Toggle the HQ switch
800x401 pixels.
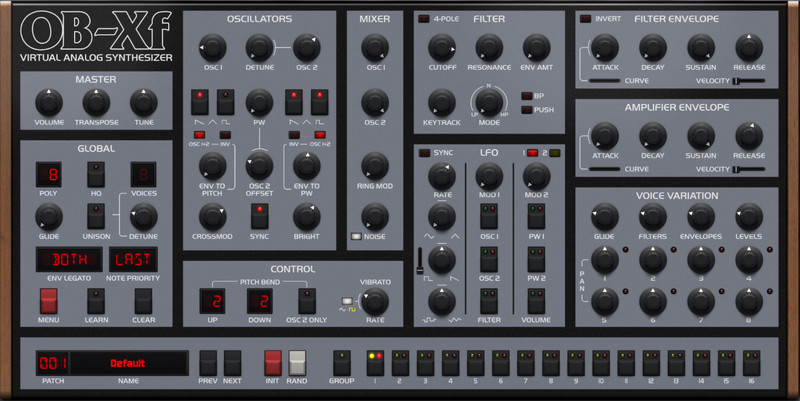(96, 175)
